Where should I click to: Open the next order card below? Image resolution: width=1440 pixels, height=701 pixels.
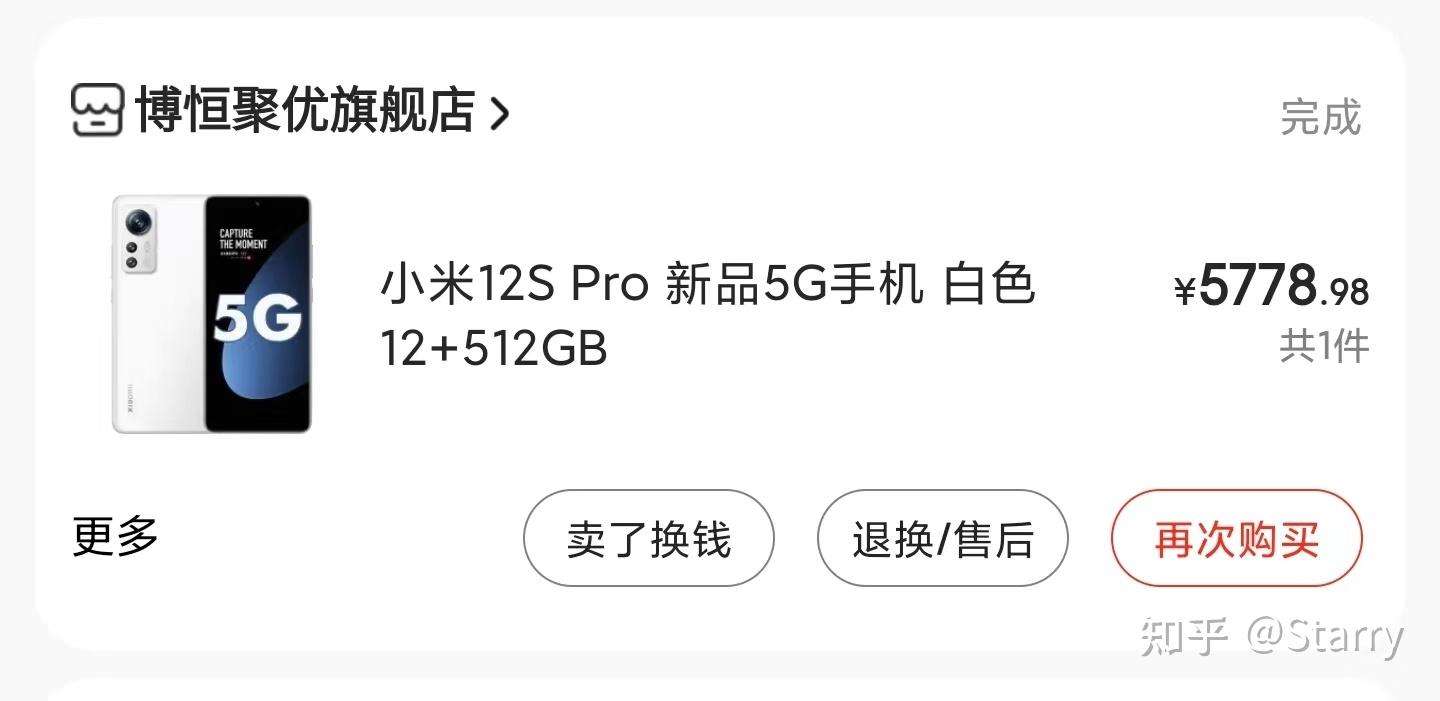(720, 690)
